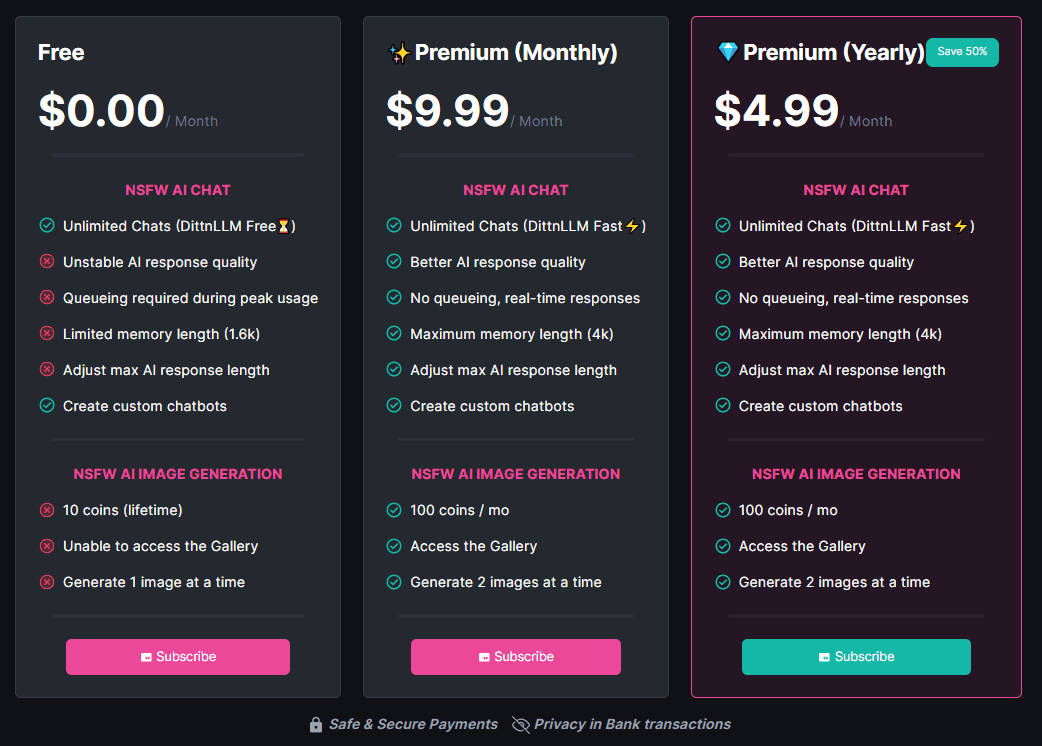Image resolution: width=1042 pixels, height=746 pixels.
Task: Click the NSFW AI IMAGE GENERATION heading in Free plan
Action: pyautogui.click(x=178, y=474)
